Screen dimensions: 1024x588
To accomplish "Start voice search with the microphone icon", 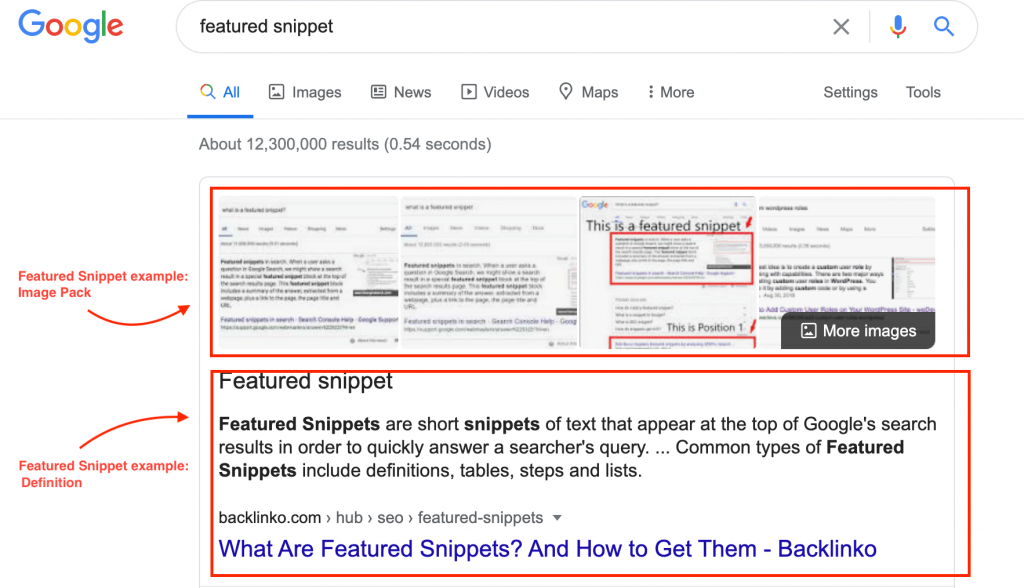I will point(898,27).
